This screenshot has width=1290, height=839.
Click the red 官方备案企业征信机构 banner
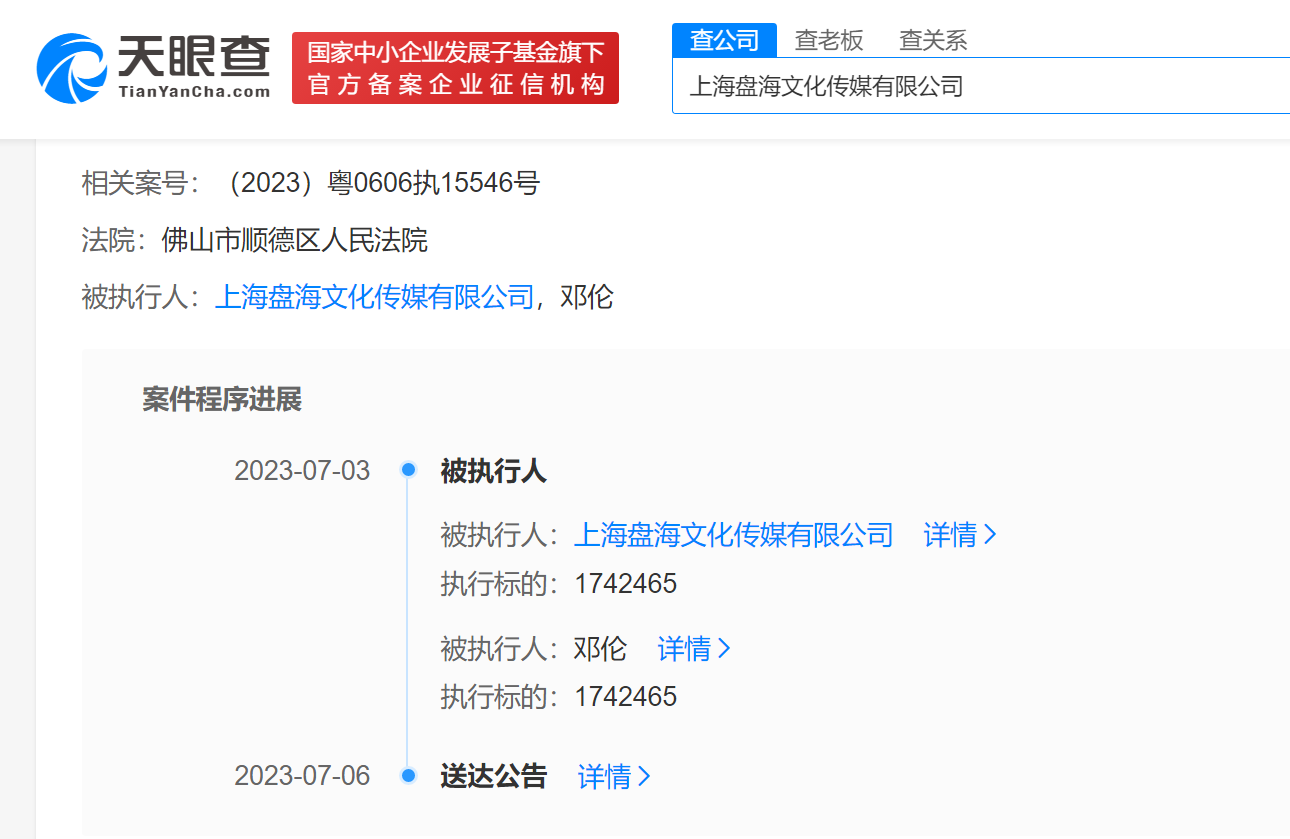pos(455,68)
